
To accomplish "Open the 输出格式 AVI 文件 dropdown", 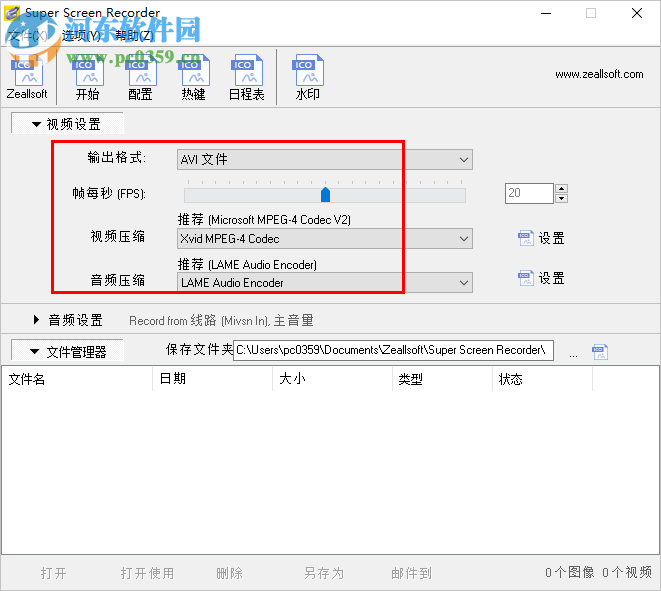I will coord(325,159).
